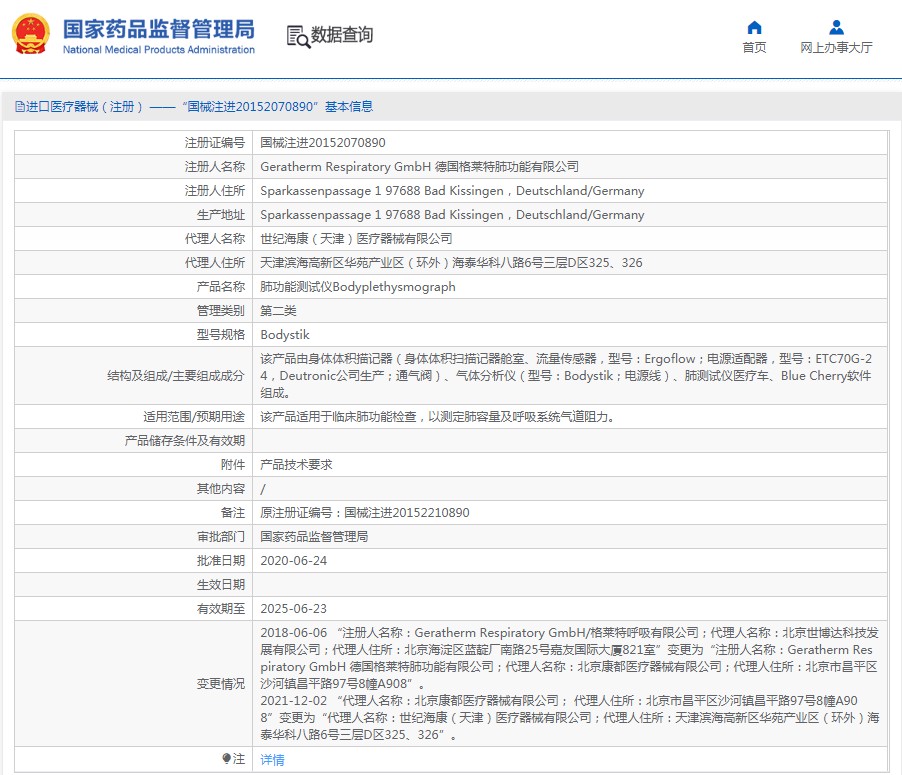Select the address in the 注册人住所 row

452,190
